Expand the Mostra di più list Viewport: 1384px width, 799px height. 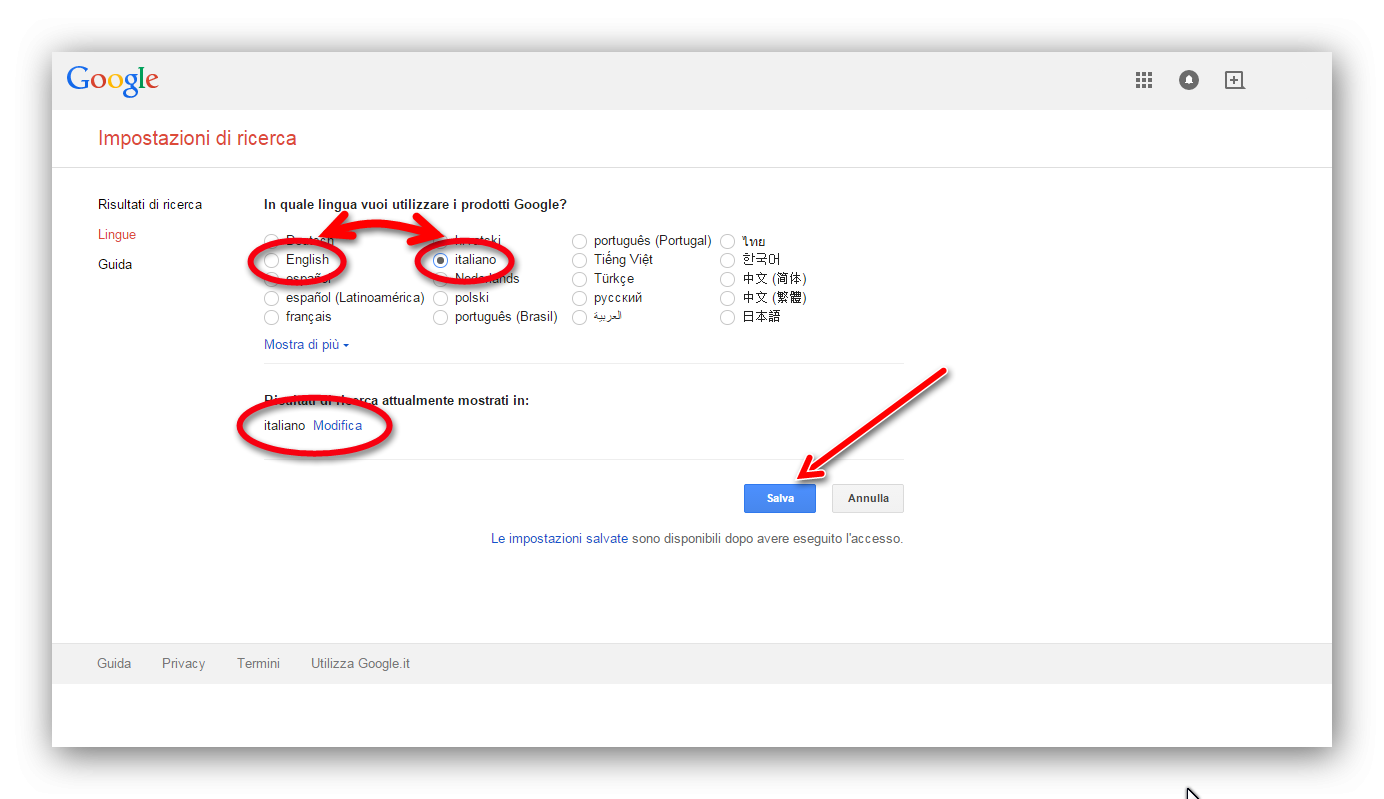pyautogui.click(x=306, y=345)
